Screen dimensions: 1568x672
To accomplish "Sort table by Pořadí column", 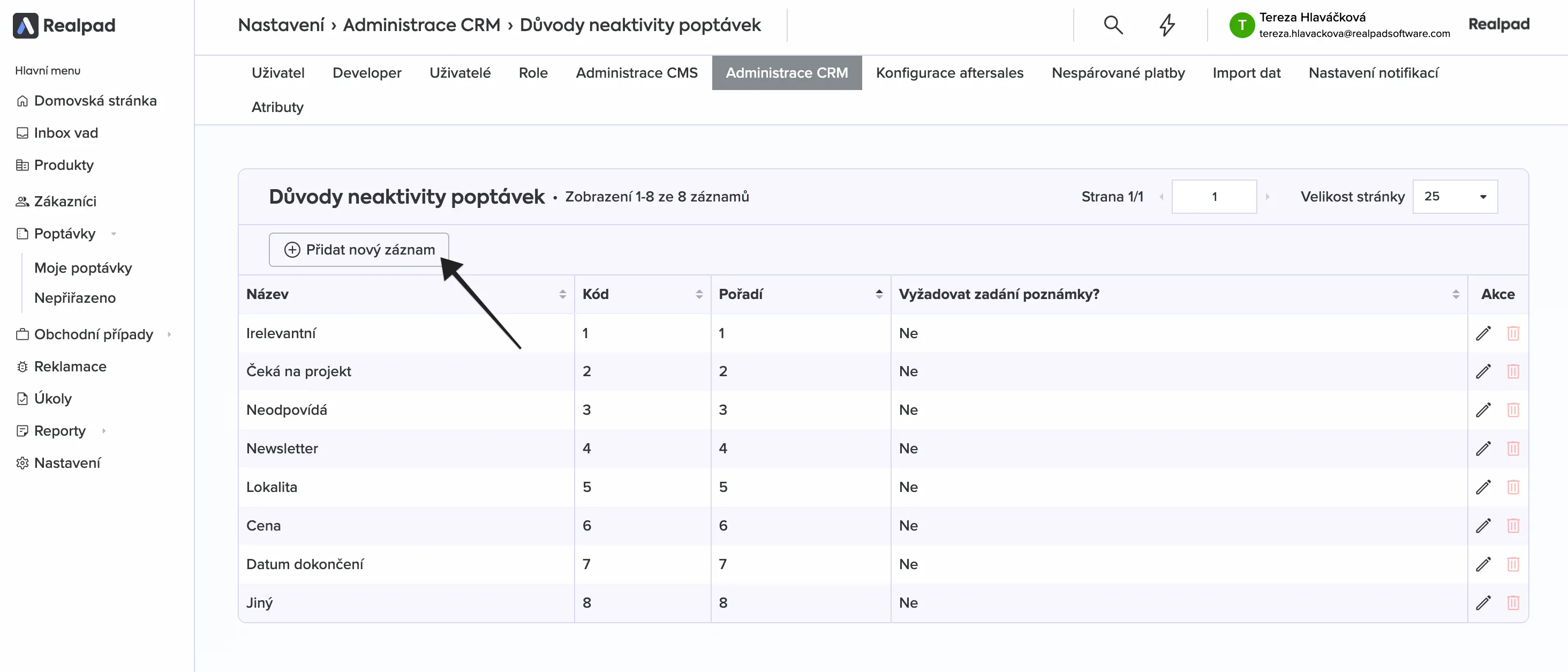I will tap(878, 294).
